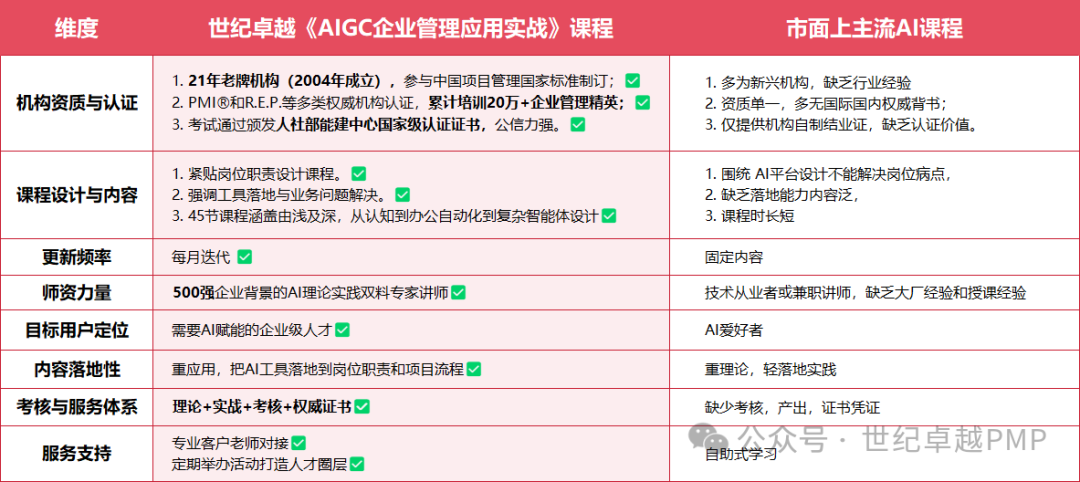This screenshot has width=1080, height=482.
Task: Select the 维度 column header
Action: pyautogui.click(x=76, y=28)
